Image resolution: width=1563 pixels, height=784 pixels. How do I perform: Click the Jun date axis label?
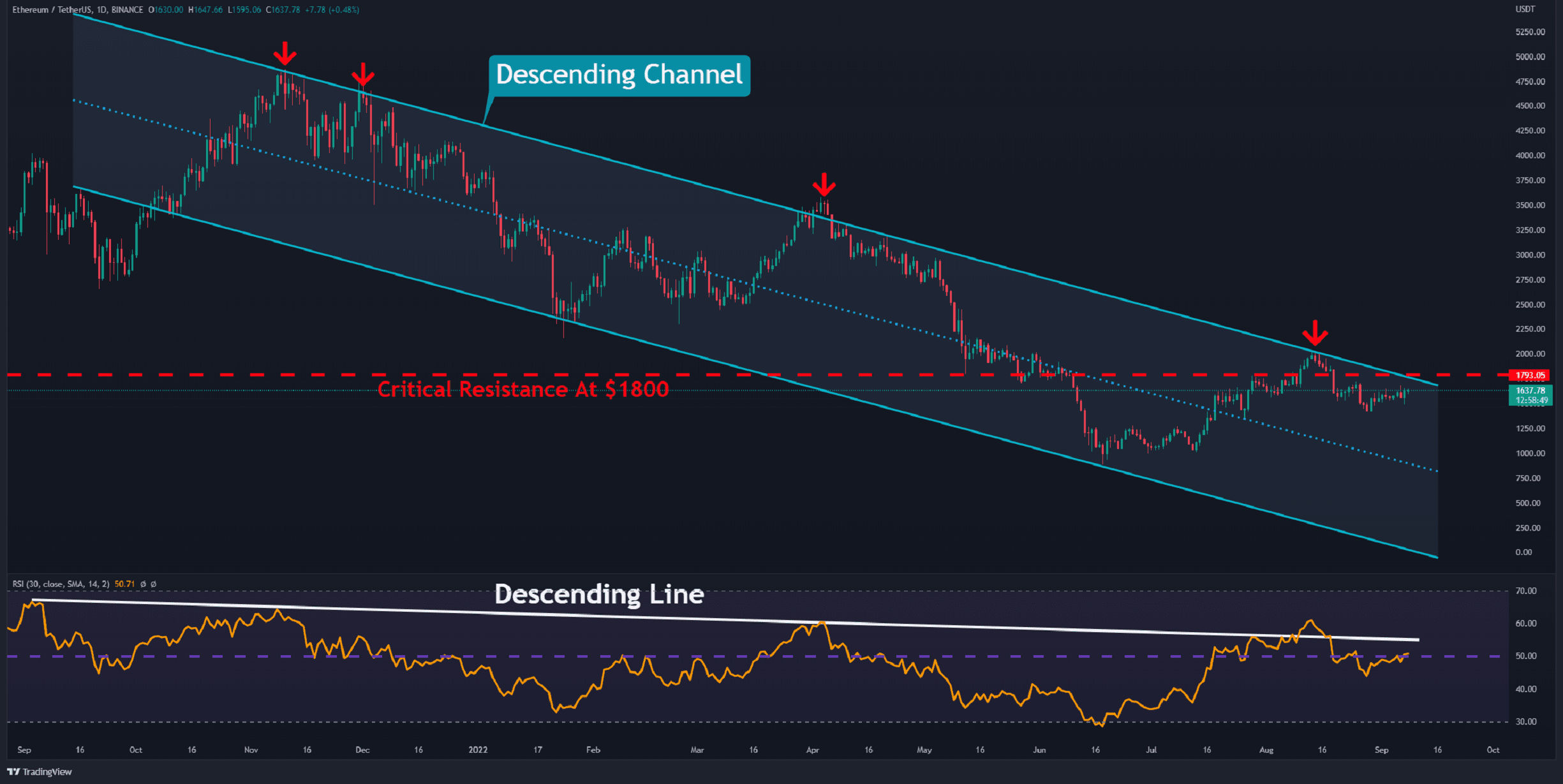coord(1039,750)
